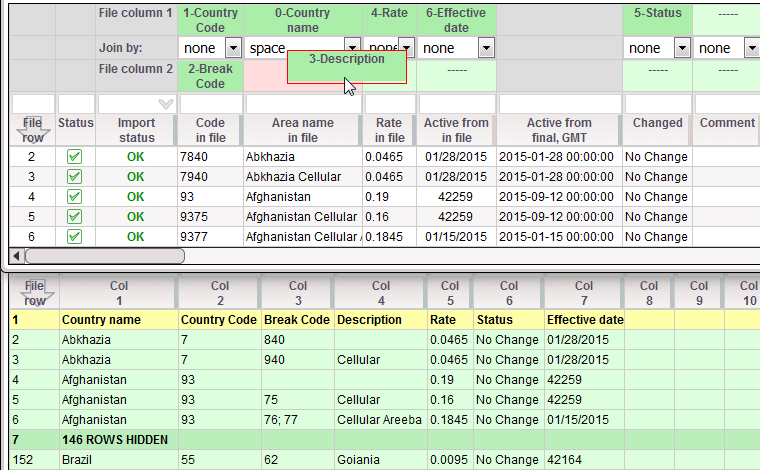Select the 'Country name' header cell in row 1

pos(119,320)
